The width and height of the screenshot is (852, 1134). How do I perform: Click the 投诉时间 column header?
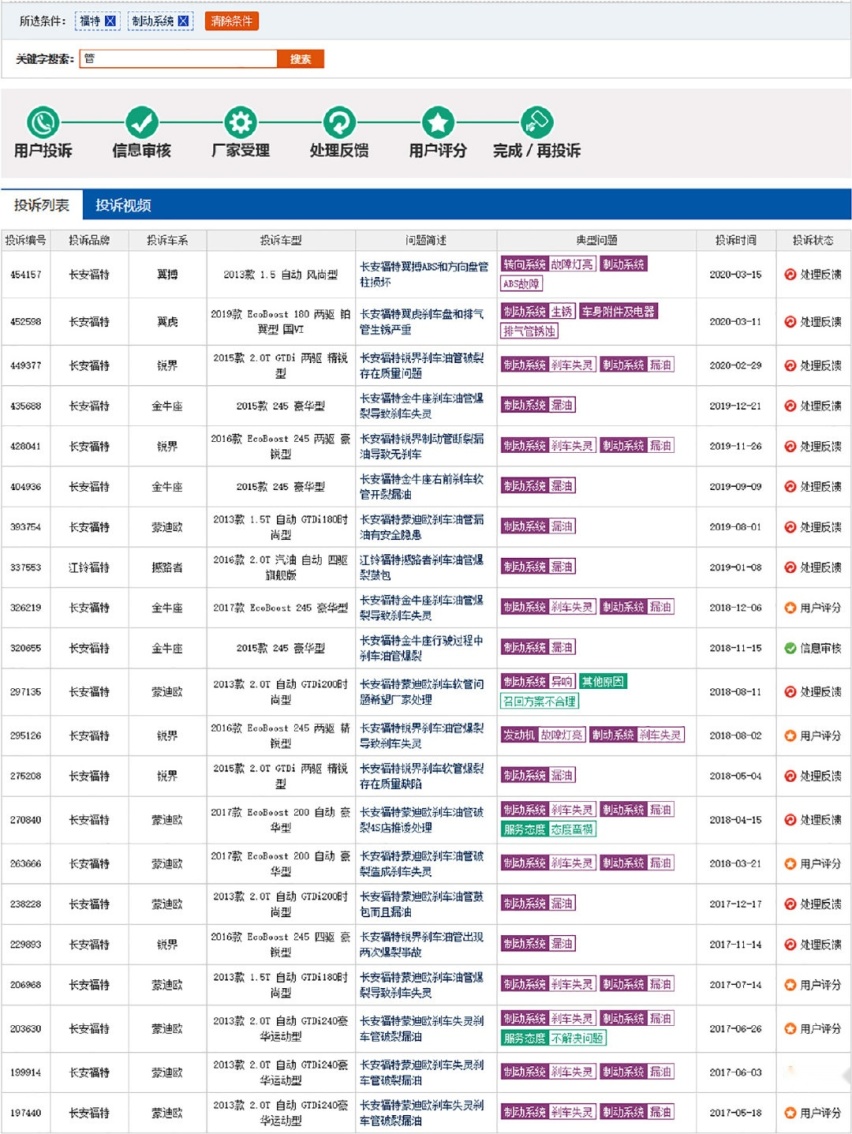736,240
